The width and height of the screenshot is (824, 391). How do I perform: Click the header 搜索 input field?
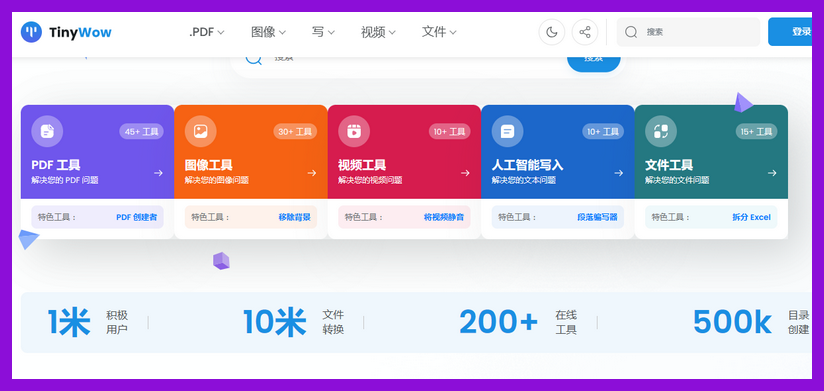pos(688,32)
